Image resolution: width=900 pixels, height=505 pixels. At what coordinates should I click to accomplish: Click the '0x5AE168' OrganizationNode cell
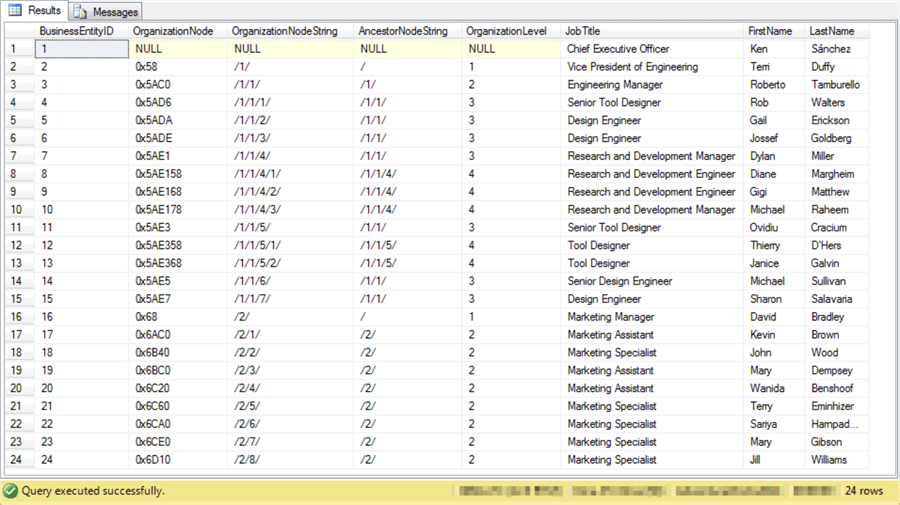[178, 192]
